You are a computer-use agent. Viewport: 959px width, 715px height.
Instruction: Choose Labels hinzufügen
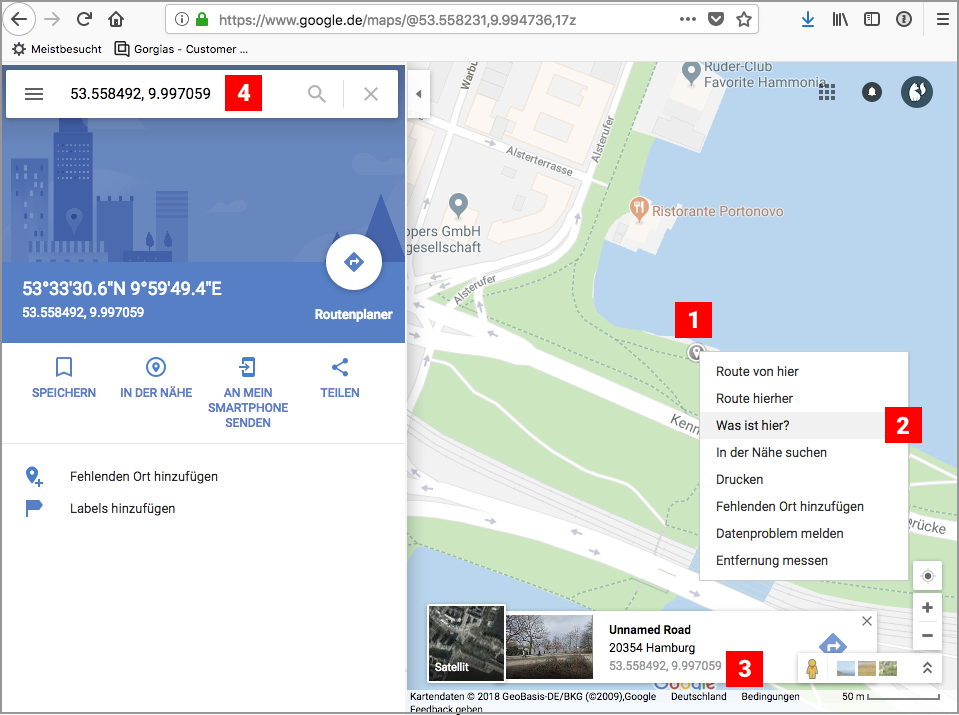(122, 508)
